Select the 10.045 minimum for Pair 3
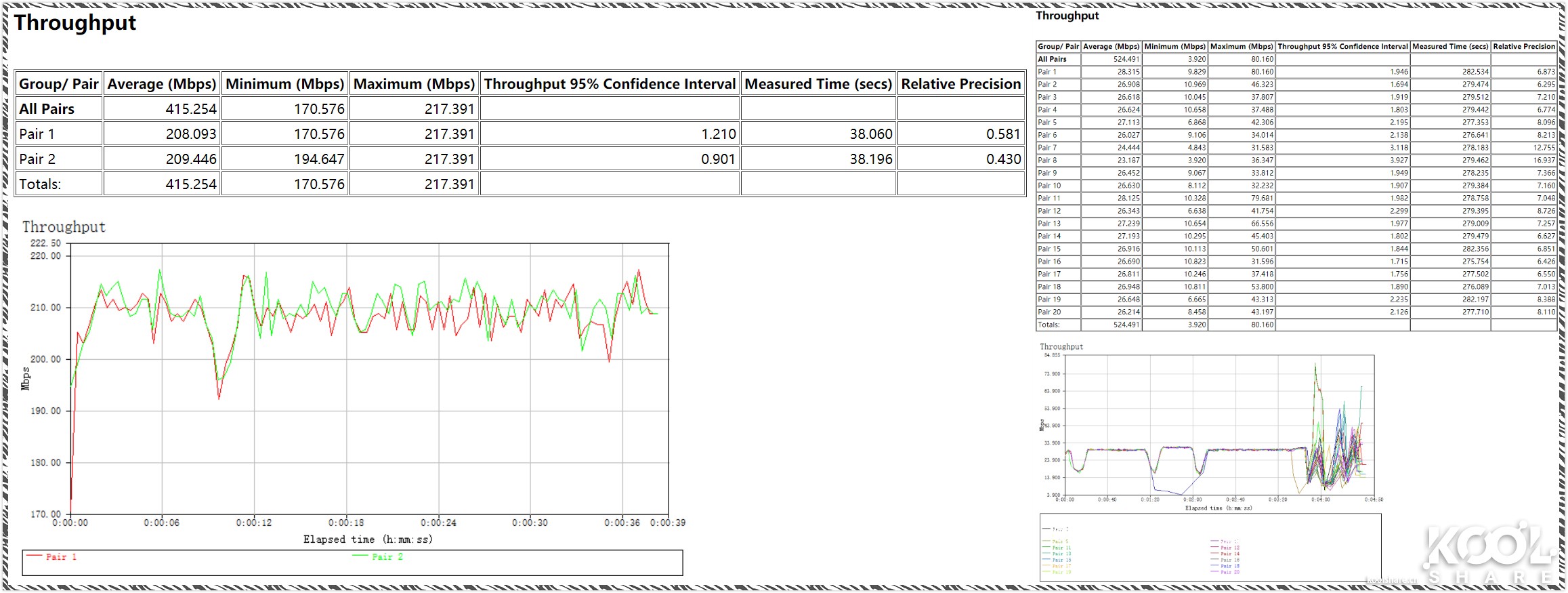This screenshot has height=593, width=1568. coord(1195,97)
